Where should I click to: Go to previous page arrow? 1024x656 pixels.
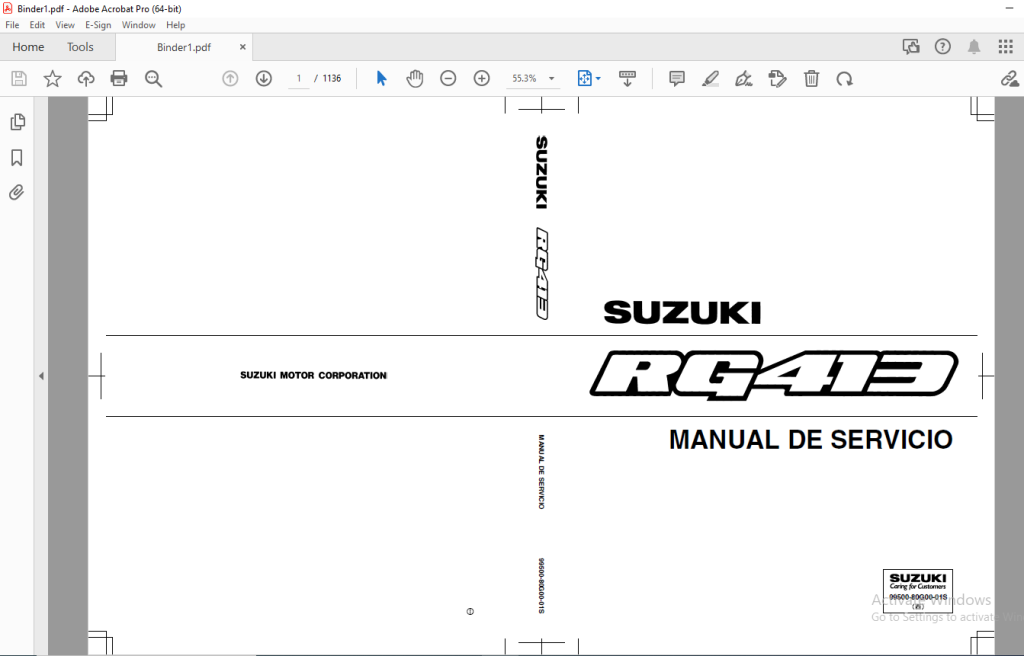(230, 78)
